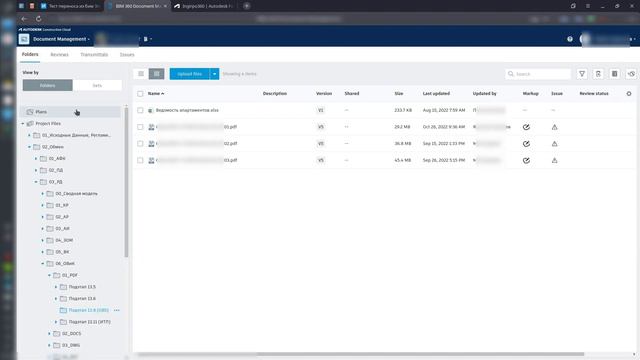Click the Upload files button

[190, 74]
